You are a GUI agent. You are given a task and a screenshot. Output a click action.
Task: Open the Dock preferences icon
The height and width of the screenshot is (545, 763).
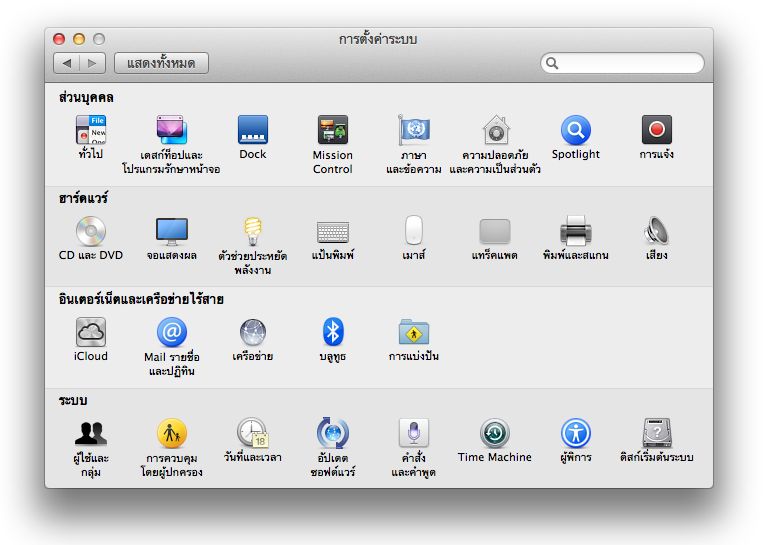(x=253, y=130)
